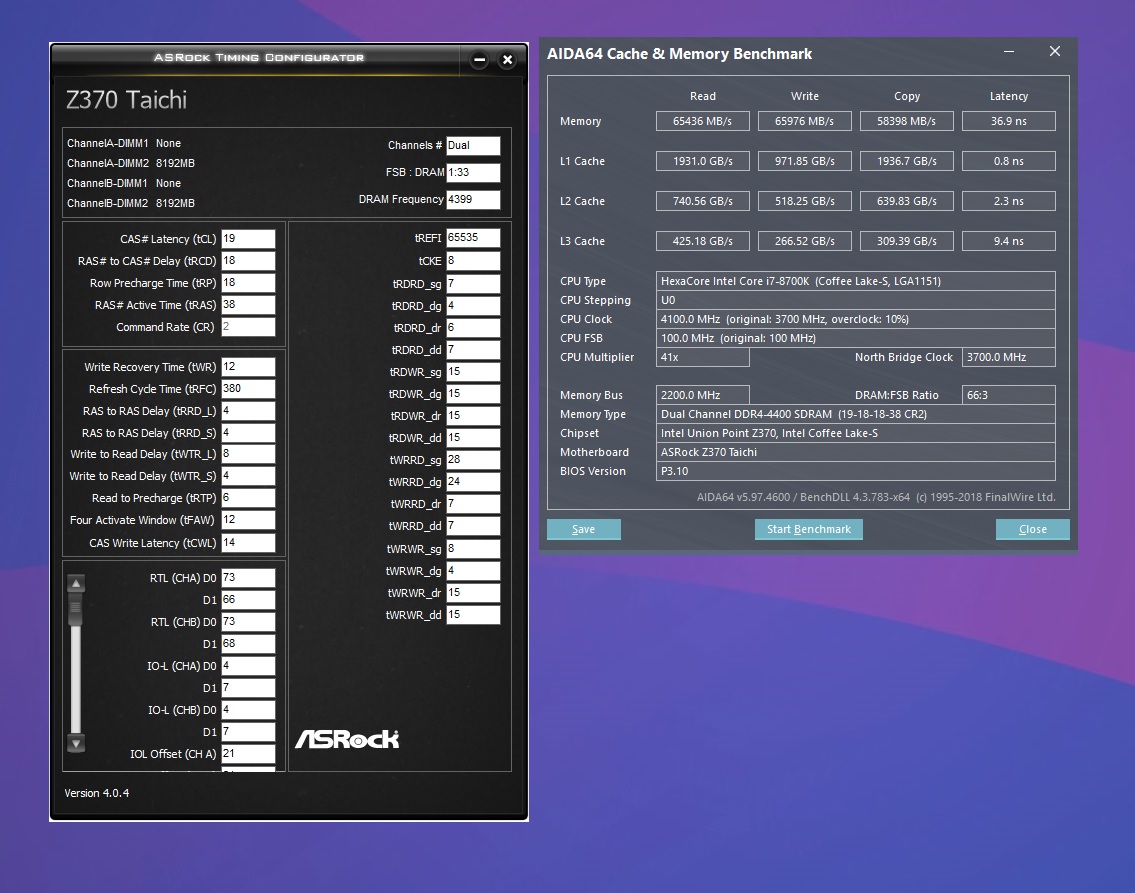Click the Memory Type DDR4-4400 value

click(x=856, y=414)
